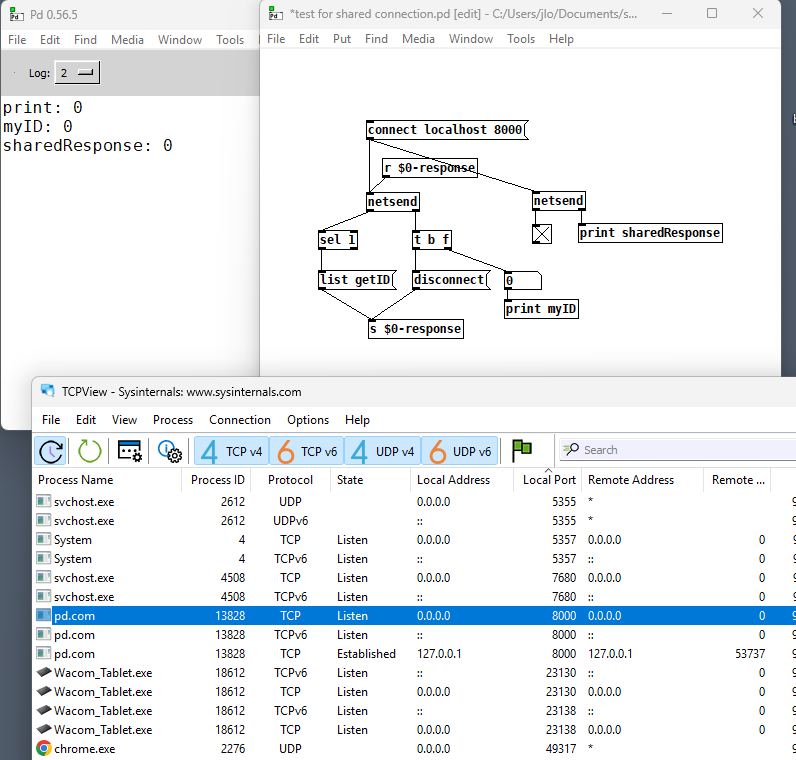The height and width of the screenshot is (760, 796).
Task: Minimize the patch window
Action: pos(667,13)
